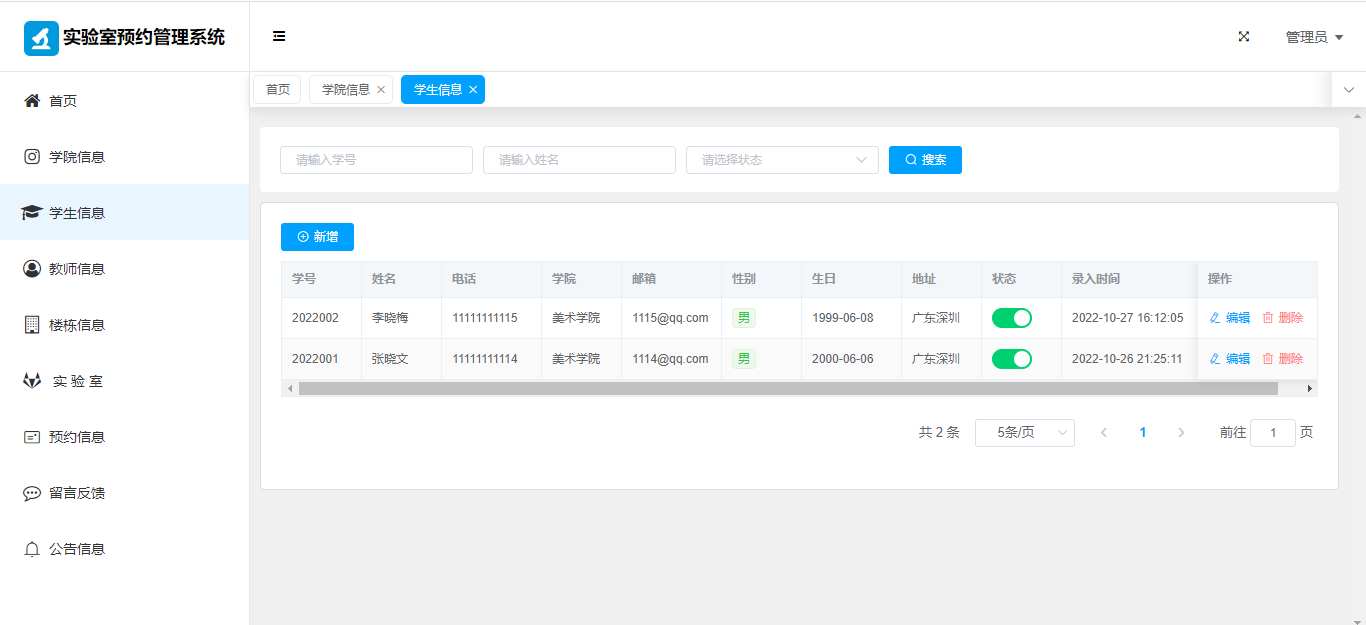Click the sidebar collapse hamburger icon
1366x625 pixels.
coord(279,37)
